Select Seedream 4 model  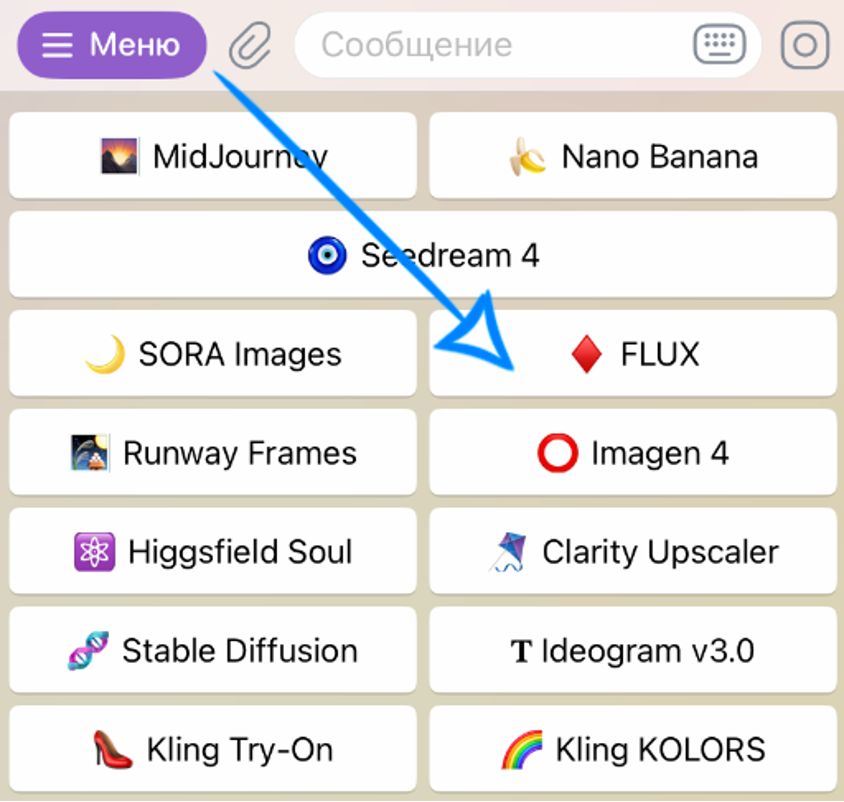point(423,255)
